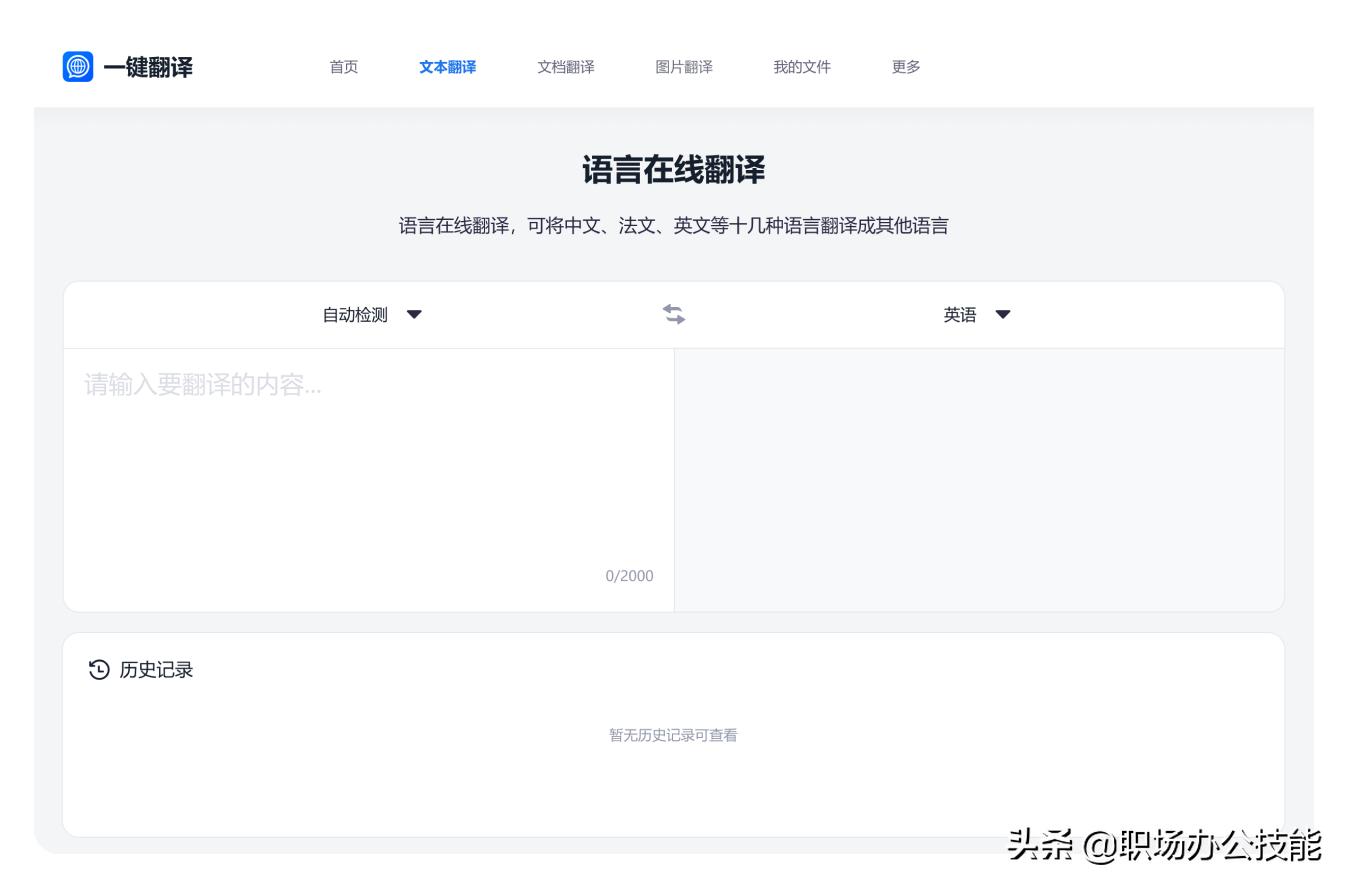
Task: Click the 语言在线翻译 page title
Action: pos(674,170)
